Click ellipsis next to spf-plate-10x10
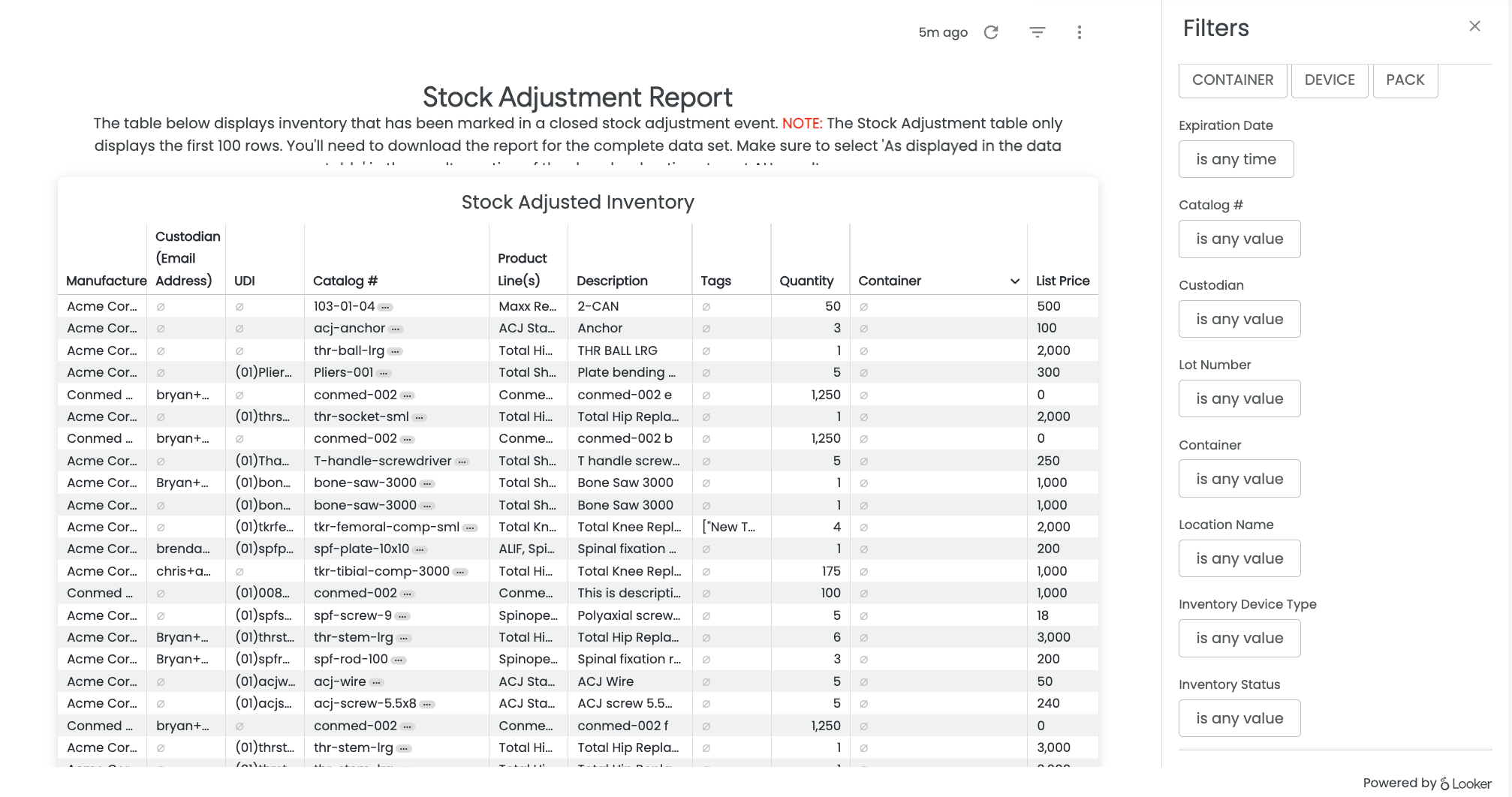 pyautogui.click(x=420, y=549)
